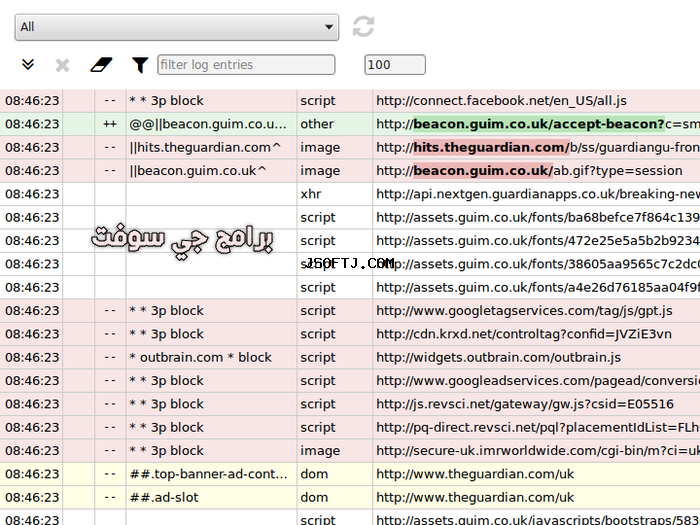Click the '* outbrain.com * block' filter
700x525 pixels.
[200, 358]
